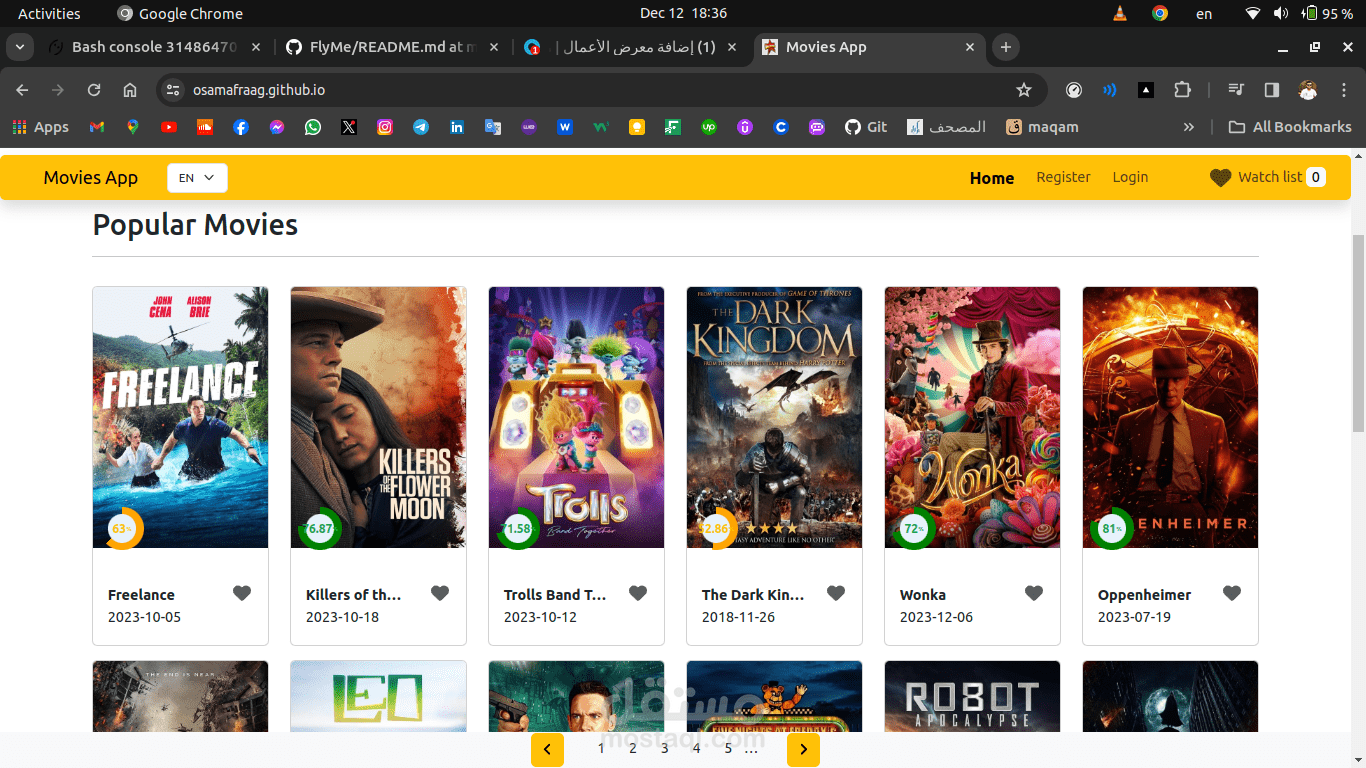Image resolution: width=1366 pixels, height=768 pixels.
Task: Open the Messenger bookmark
Action: point(277,127)
